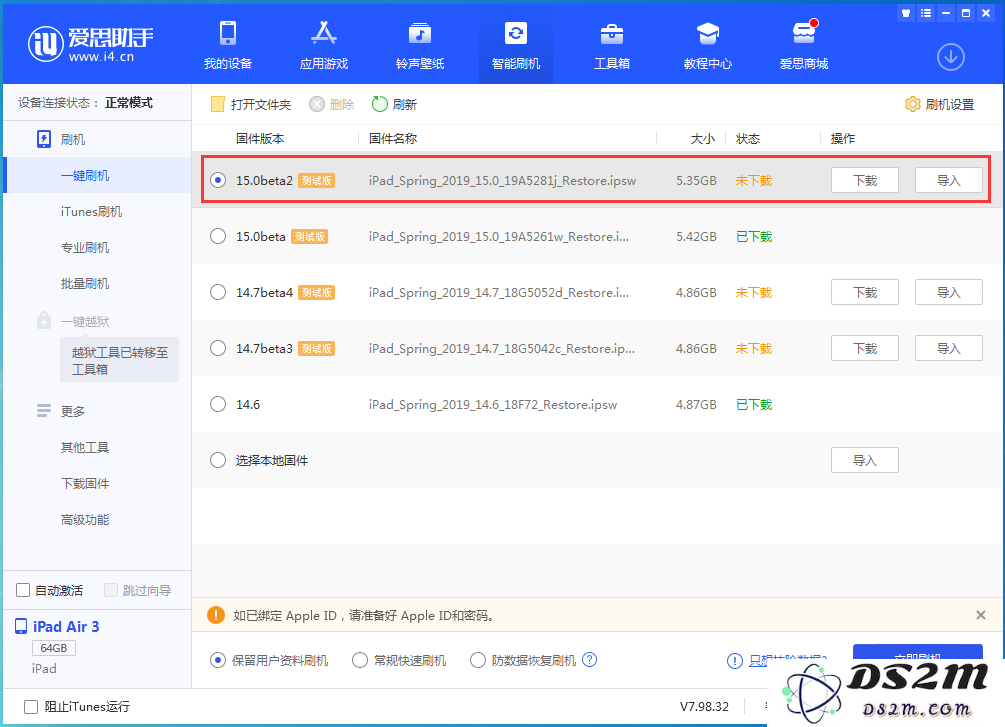The width and height of the screenshot is (1005, 727).
Task: Click the download manager arrow icon
Action: [x=951, y=58]
